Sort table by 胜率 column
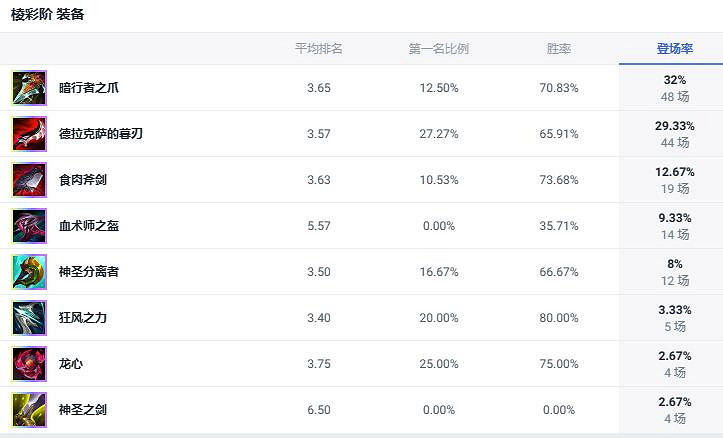The image size is (723, 438). tap(559, 48)
